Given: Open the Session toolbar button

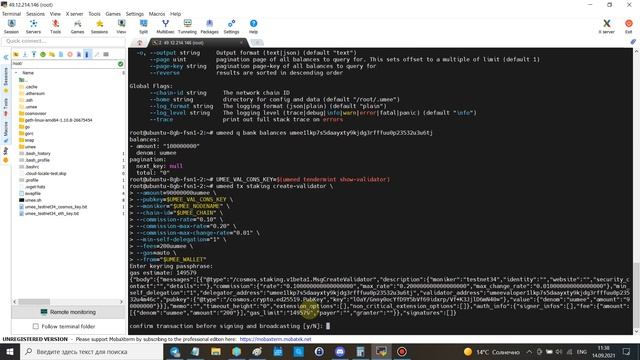Looking at the screenshot, I should (11, 27).
